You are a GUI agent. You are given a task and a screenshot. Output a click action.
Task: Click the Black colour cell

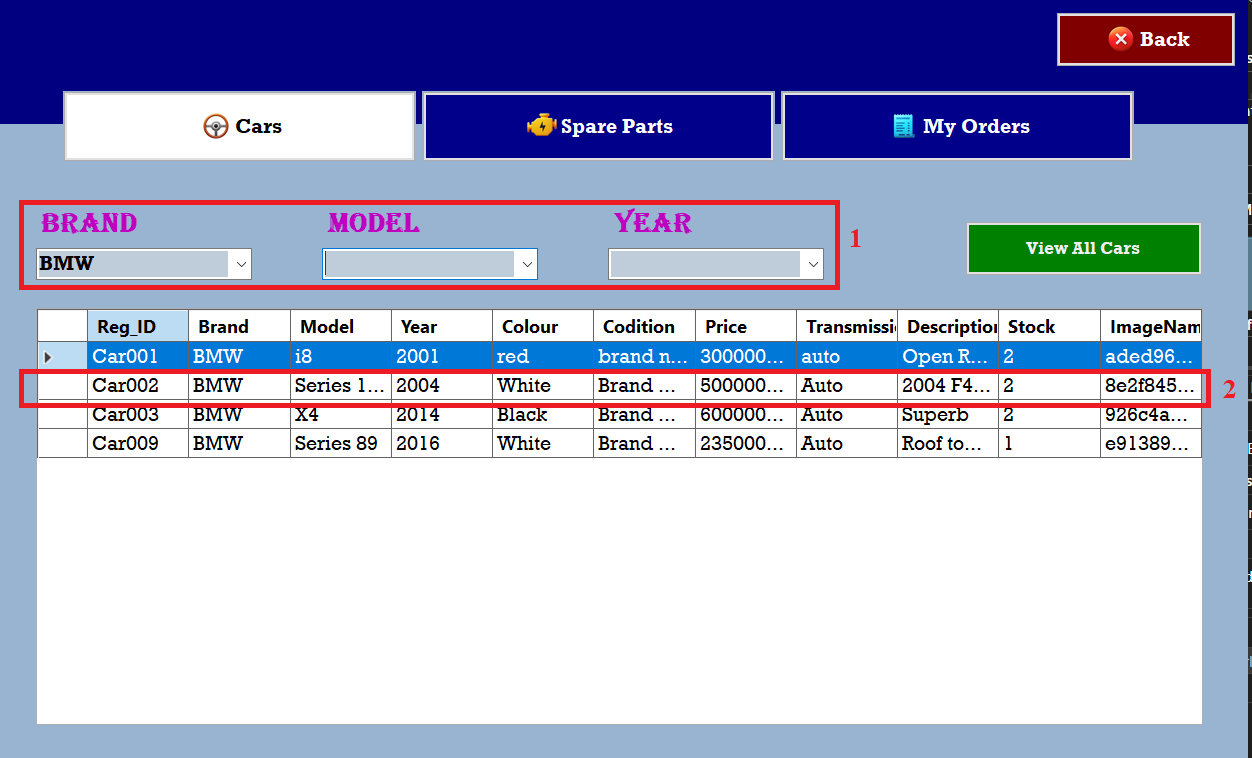543,415
